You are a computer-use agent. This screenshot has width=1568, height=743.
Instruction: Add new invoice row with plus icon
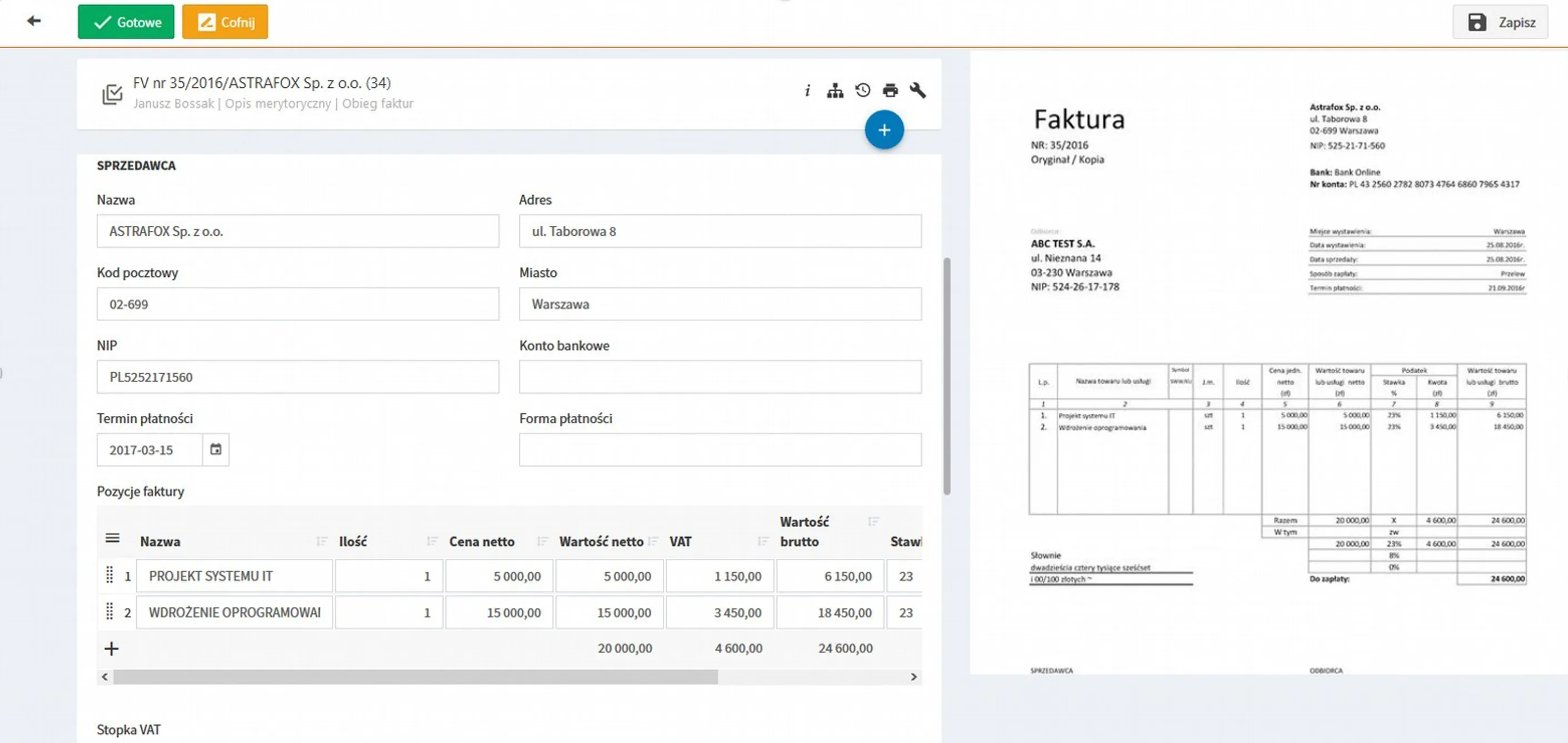pyautogui.click(x=111, y=648)
